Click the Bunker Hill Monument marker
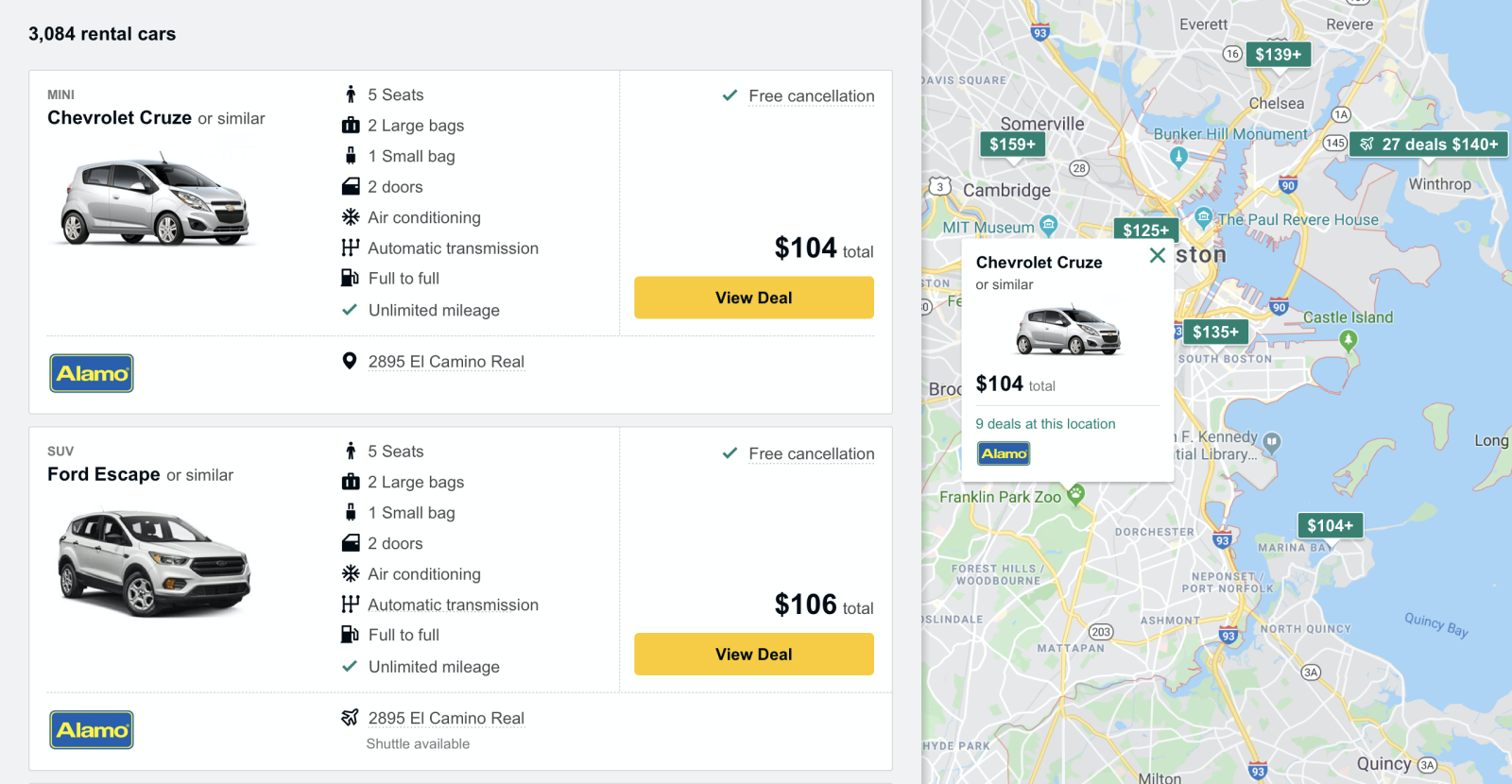Image resolution: width=1512 pixels, height=784 pixels. 1177,157
